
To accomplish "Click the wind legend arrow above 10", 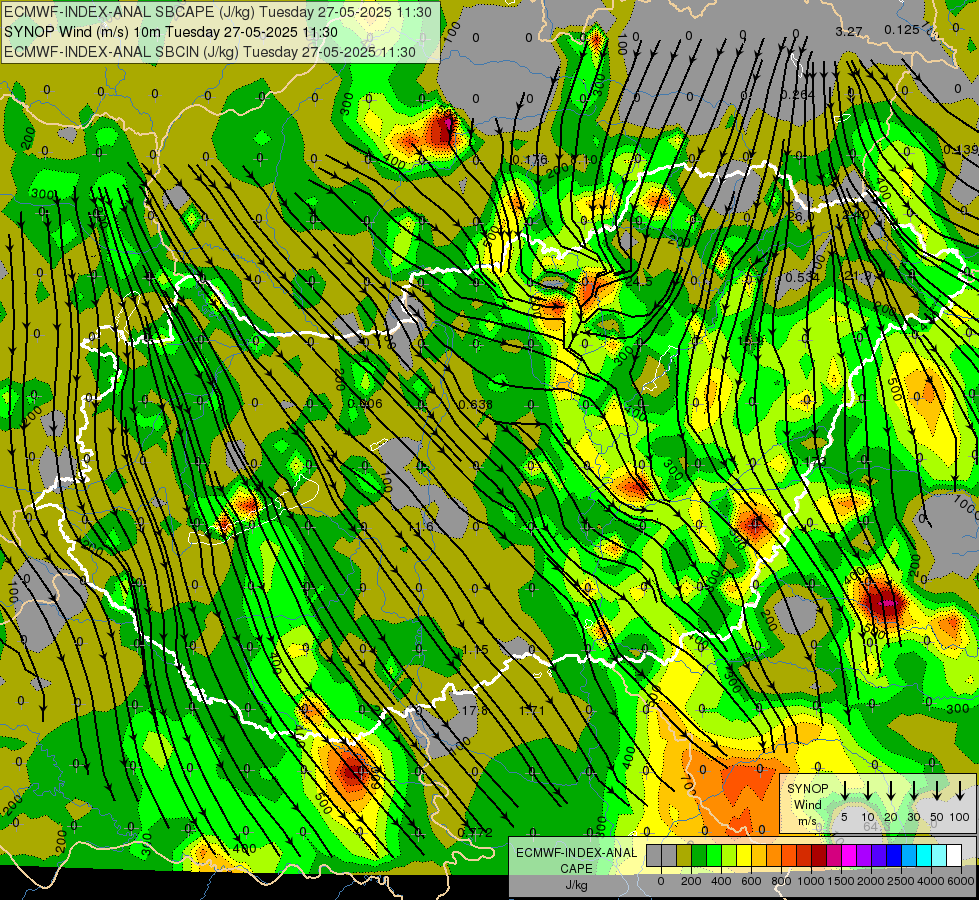I will click(867, 791).
